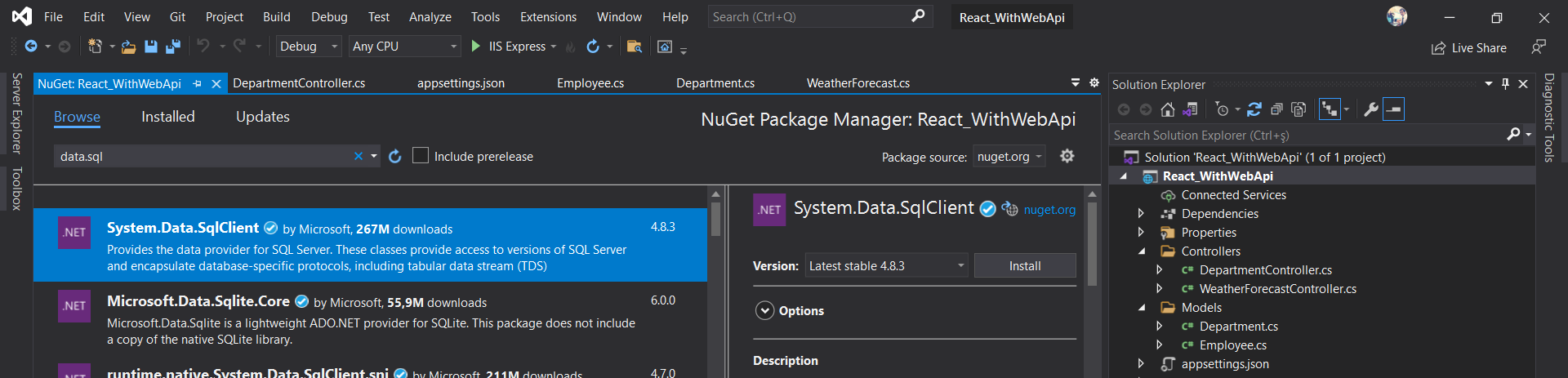The width and height of the screenshot is (1568, 378).
Task: Click the package list vertical scrollbar
Action: 715,220
